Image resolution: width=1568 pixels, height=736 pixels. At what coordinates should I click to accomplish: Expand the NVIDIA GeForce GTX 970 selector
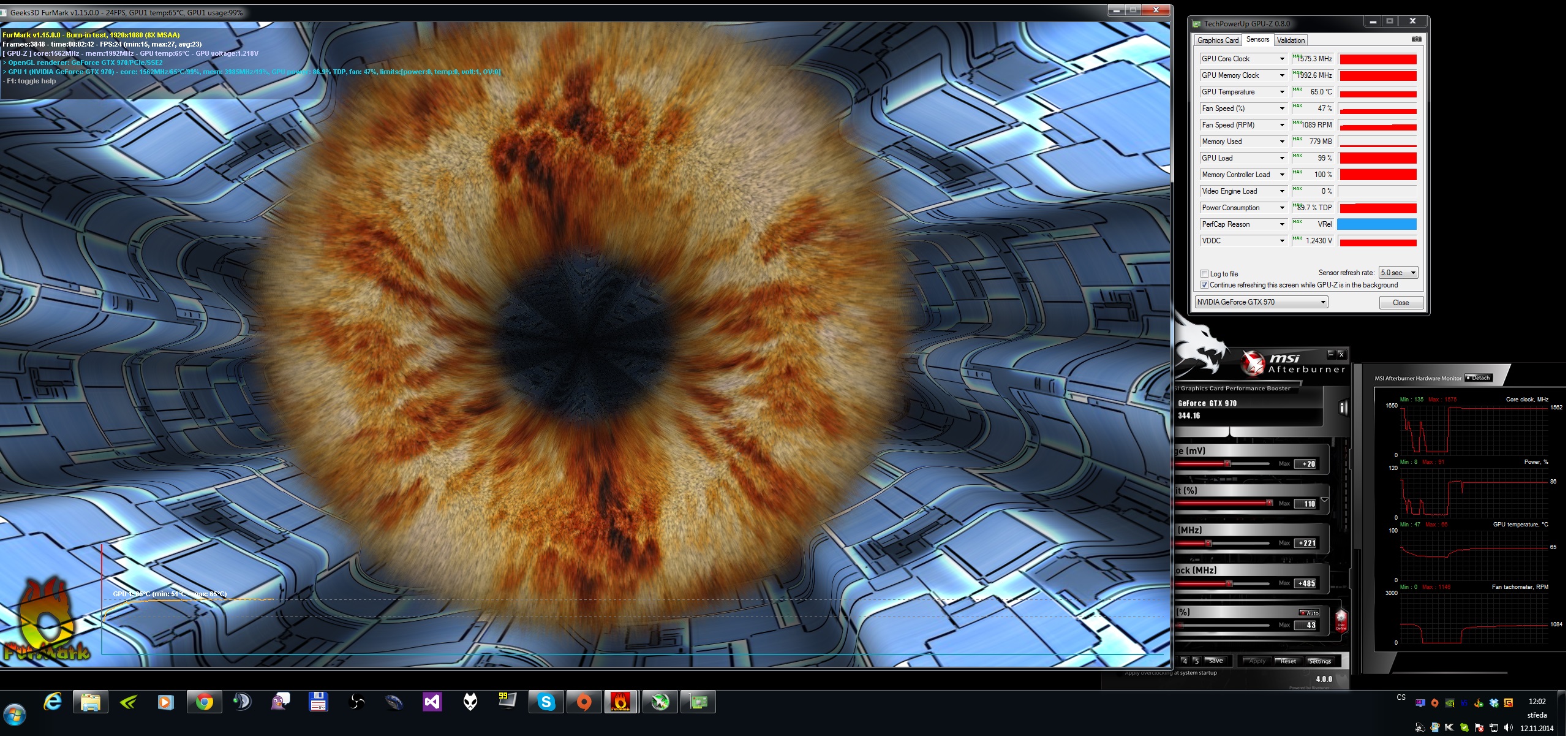click(1322, 302)
